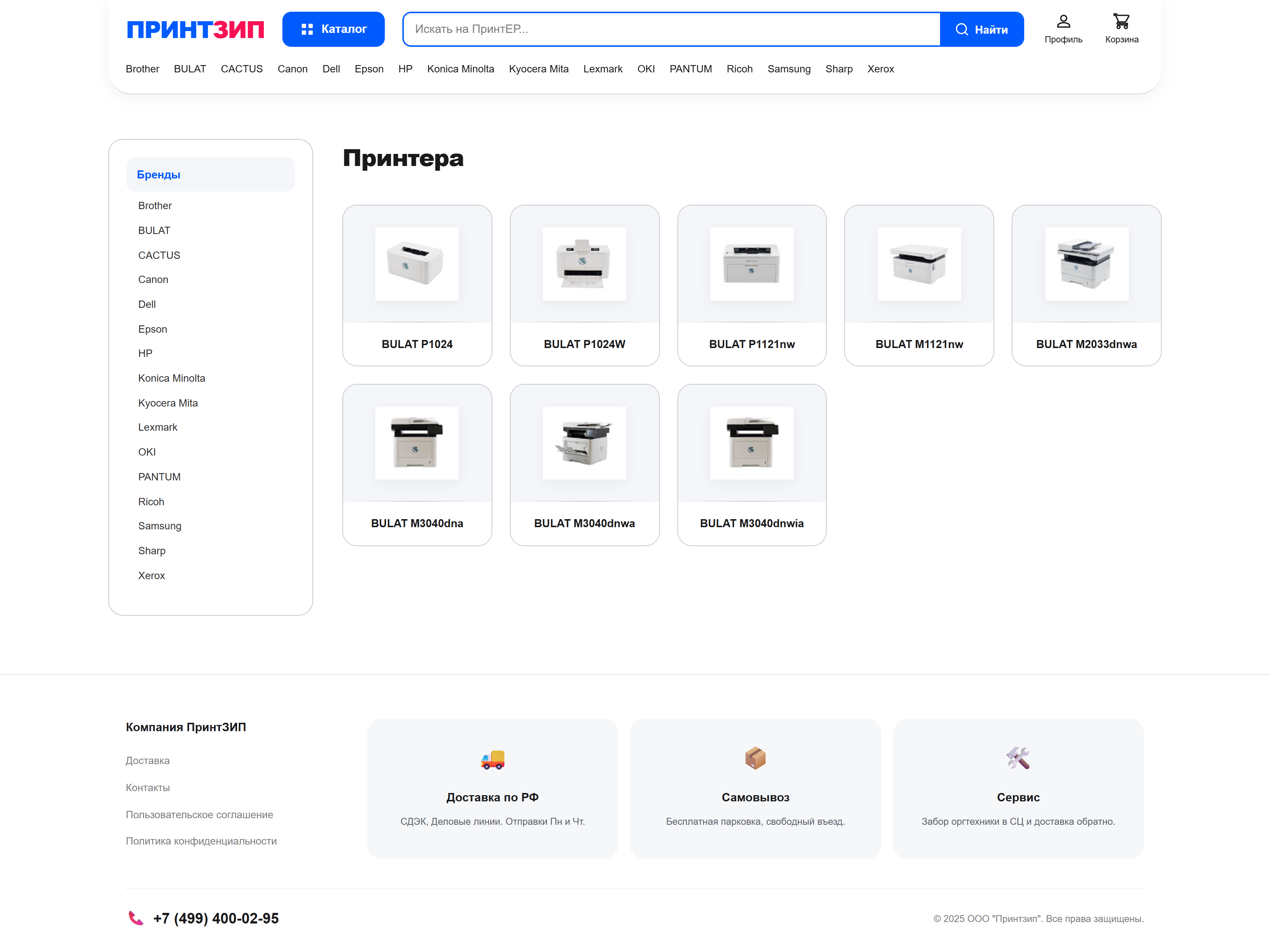1270x952 pixels.
Task: Open BULAT M2033dnwa printer card
Action: coord(1086,285)
